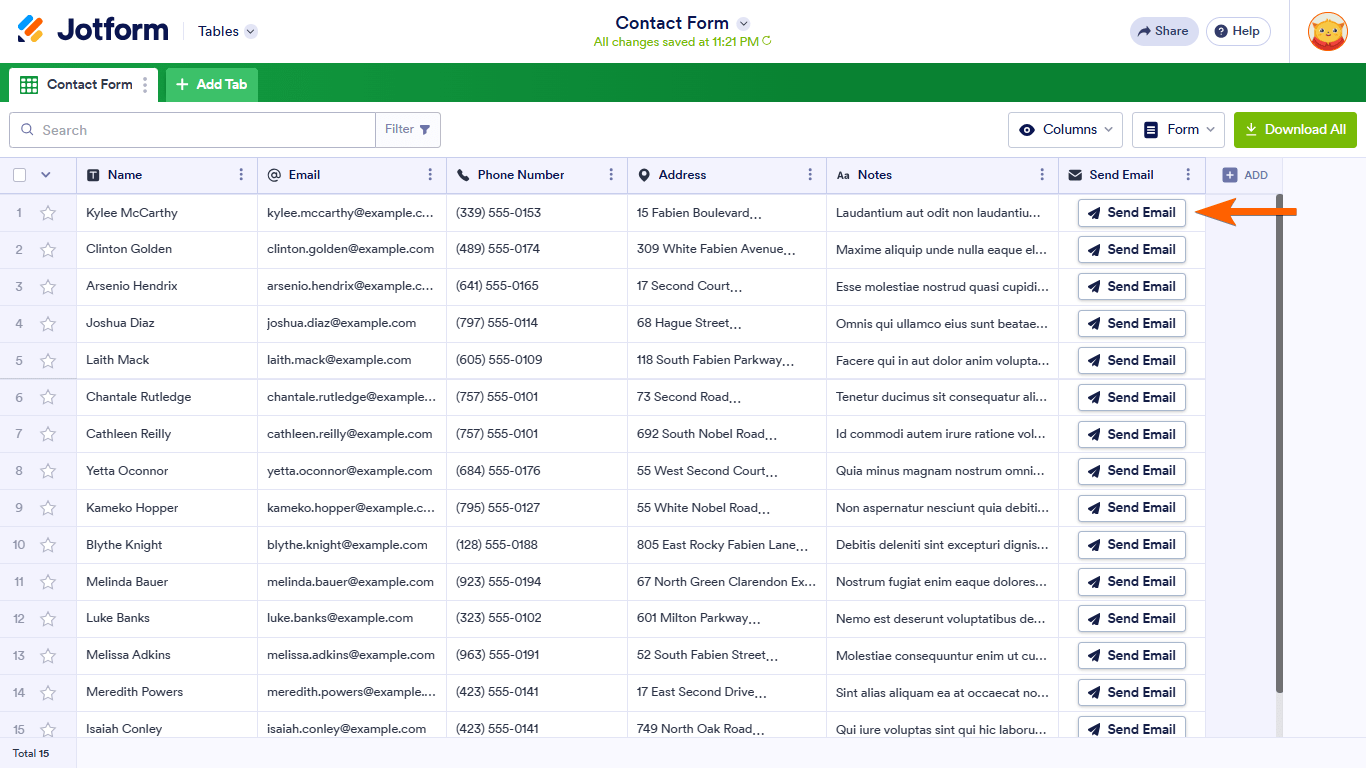Expand the Form dropdown button
Screen dimensions: 1366x768
[x=1178, y=130]
